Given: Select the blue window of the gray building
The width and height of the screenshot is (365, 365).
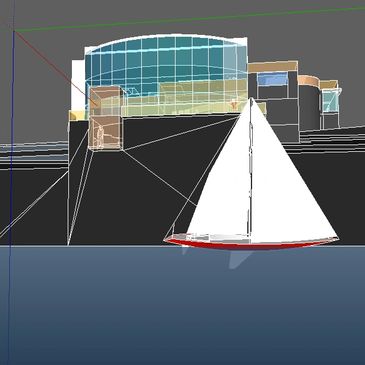Looking at the screenshot, I should pos(273,79).
